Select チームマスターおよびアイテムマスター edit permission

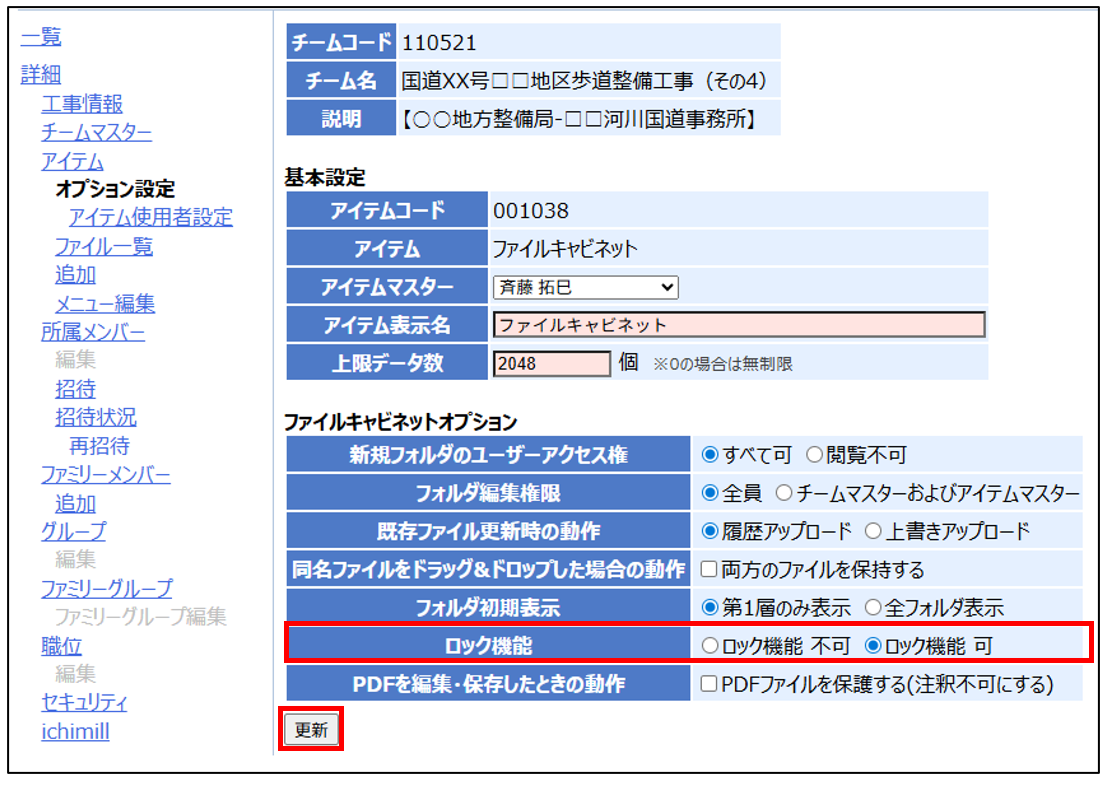coord(784,493)
